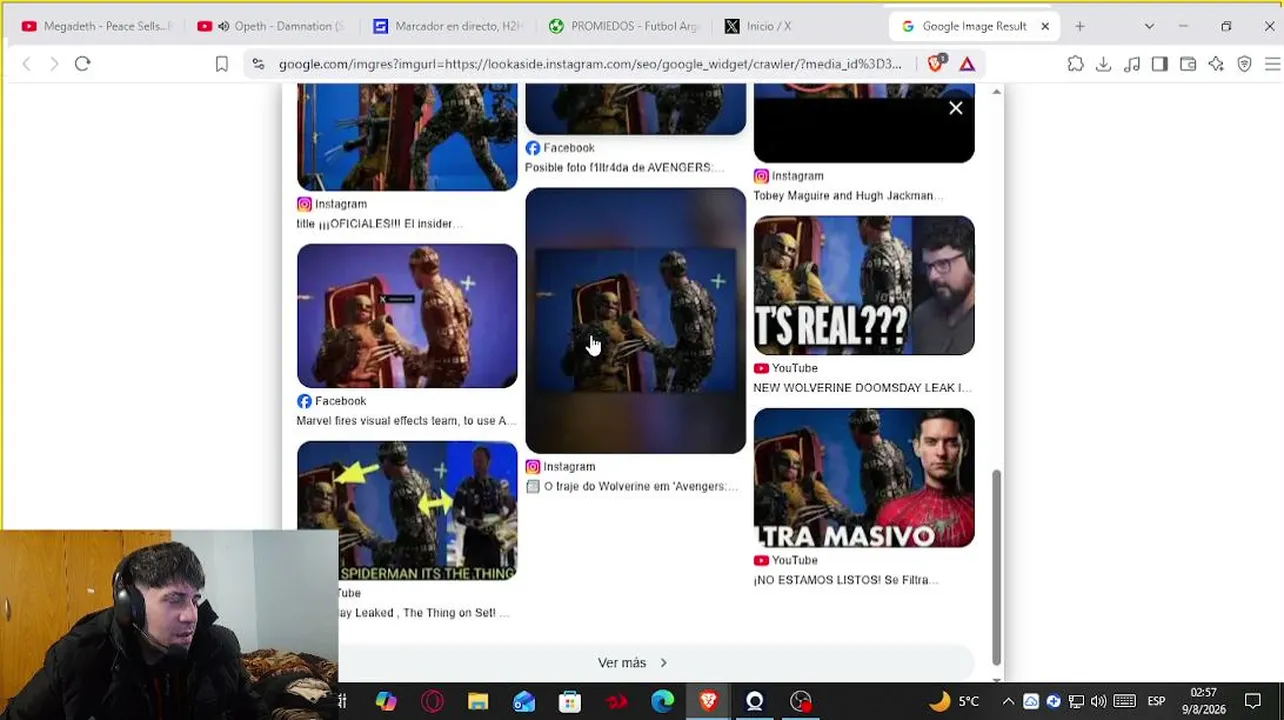Open the 'T'S REAL???' video thumbnail
This screenshot has height=720, width=1284.
[x=864, y=286]
